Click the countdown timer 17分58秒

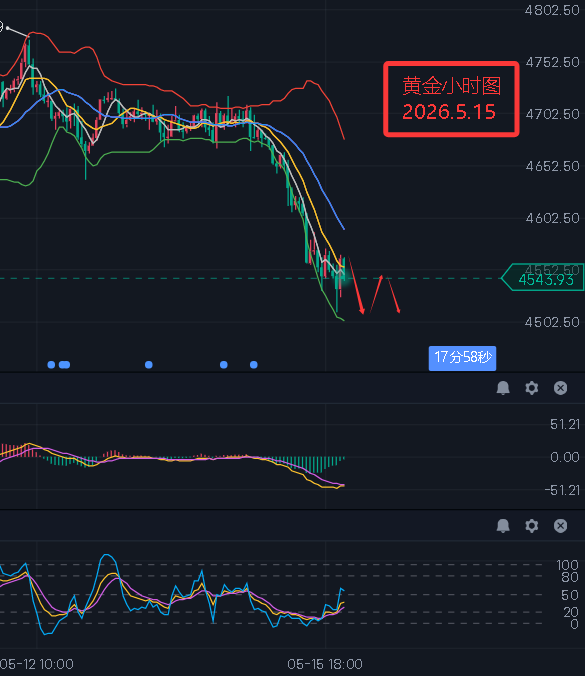pos(462,358)
